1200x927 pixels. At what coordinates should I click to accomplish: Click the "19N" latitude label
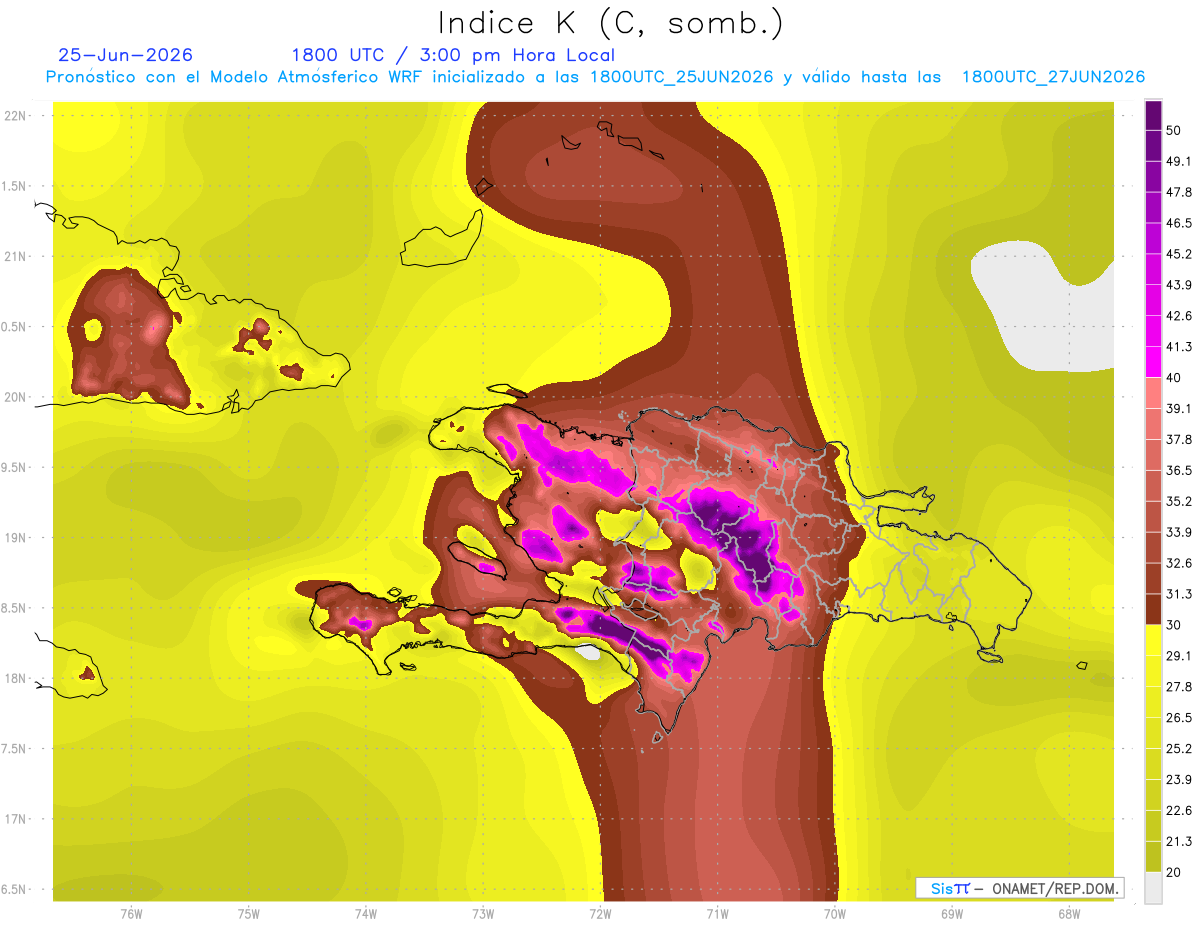click(x=16, y=538)
